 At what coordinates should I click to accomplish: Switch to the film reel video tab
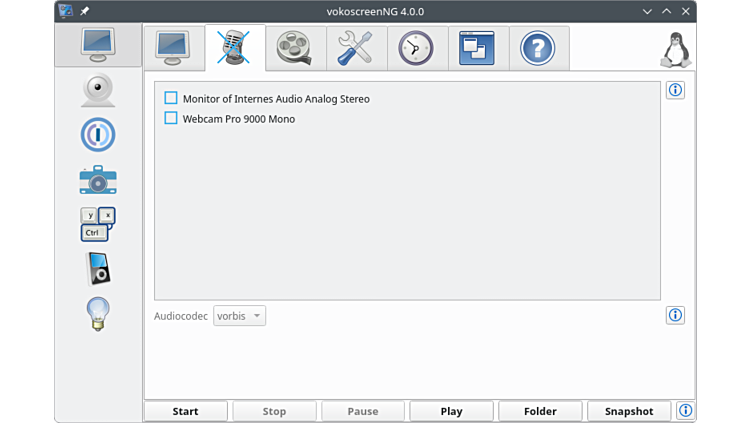[295, 48]
